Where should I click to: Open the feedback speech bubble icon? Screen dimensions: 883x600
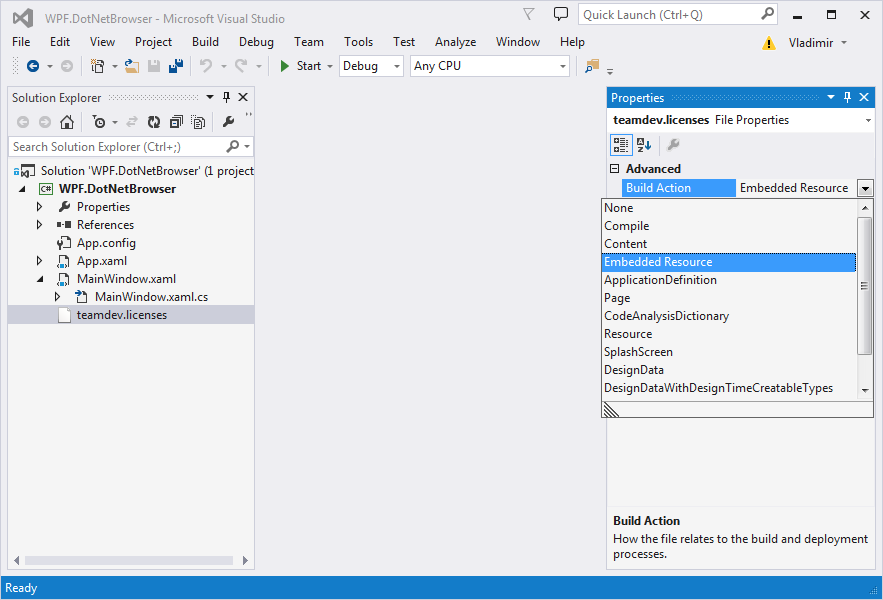pos(561,14)
